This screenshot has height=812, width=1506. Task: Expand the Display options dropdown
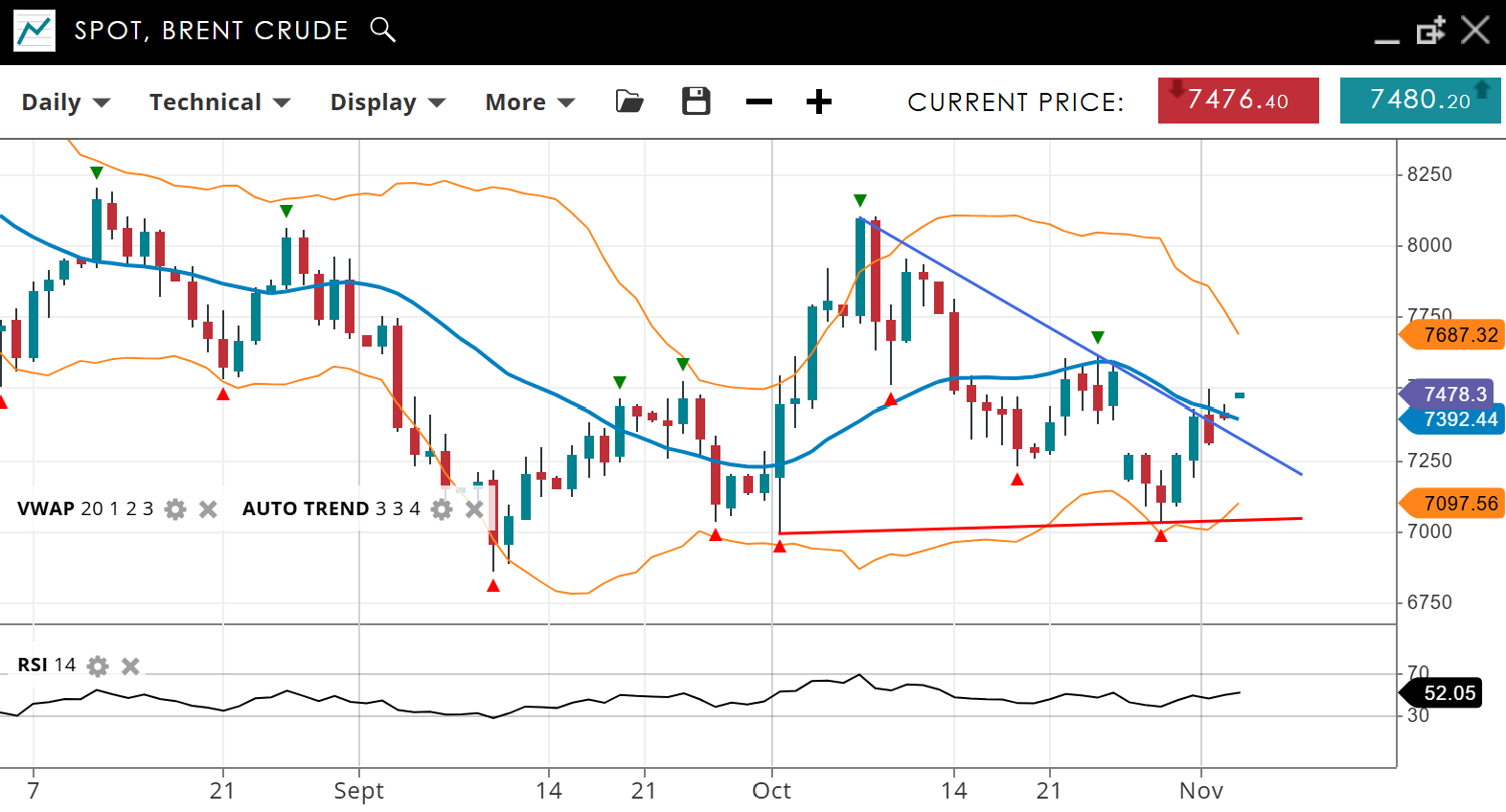388,102
